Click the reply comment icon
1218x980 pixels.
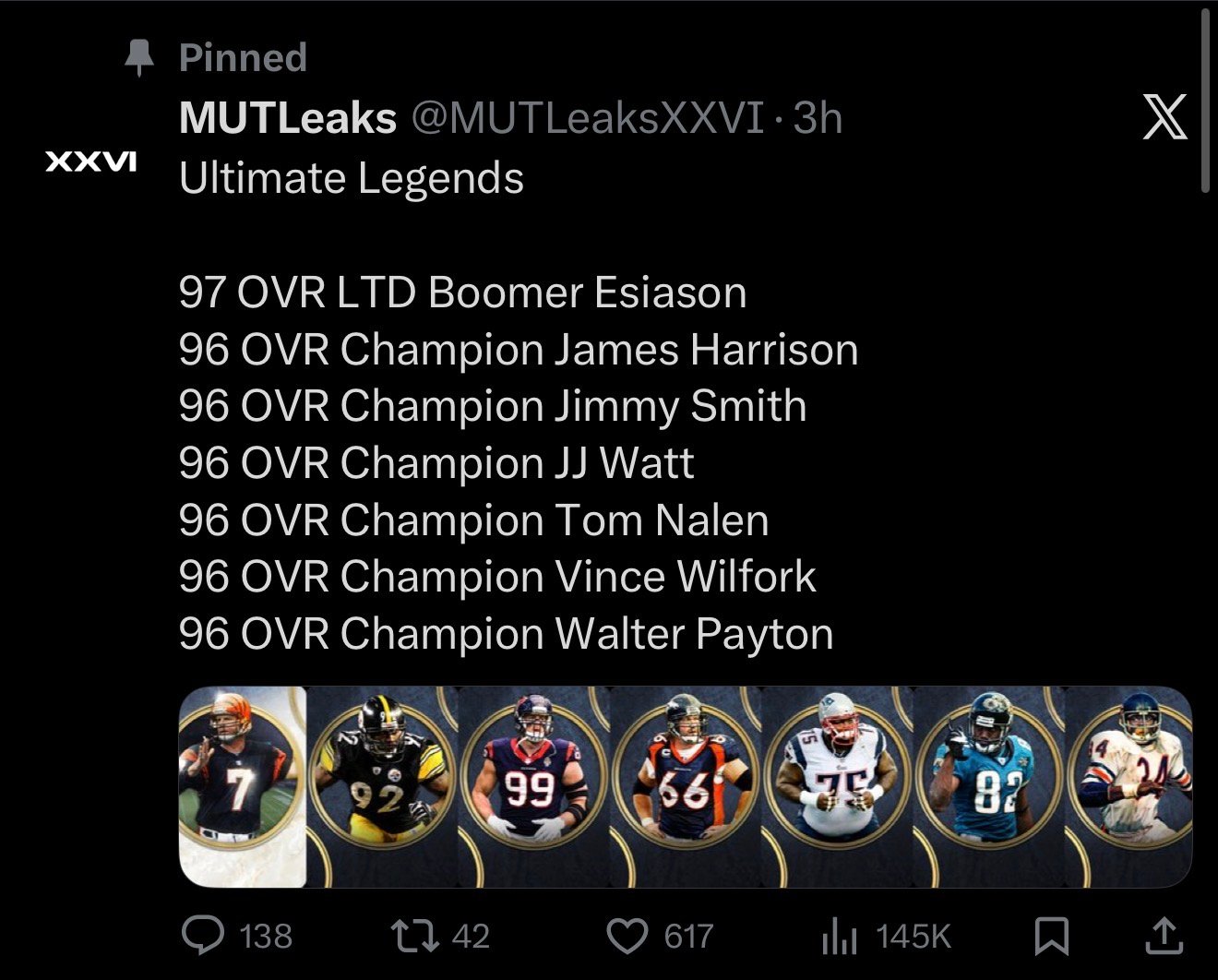pos(202,936)
